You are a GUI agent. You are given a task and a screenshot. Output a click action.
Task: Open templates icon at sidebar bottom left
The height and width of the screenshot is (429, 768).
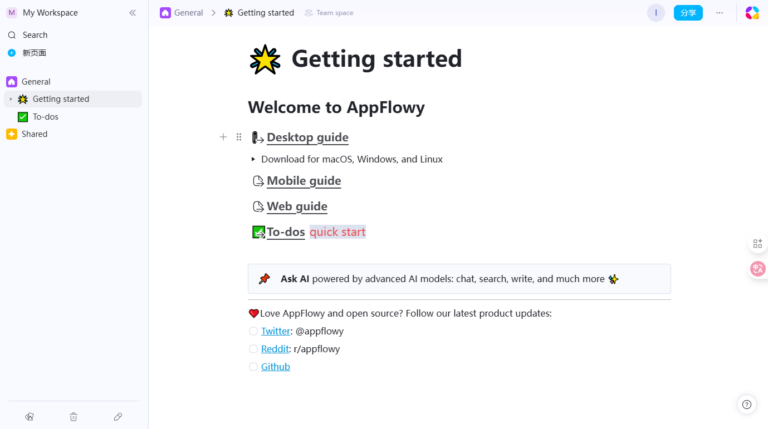(x=29, y=417)
